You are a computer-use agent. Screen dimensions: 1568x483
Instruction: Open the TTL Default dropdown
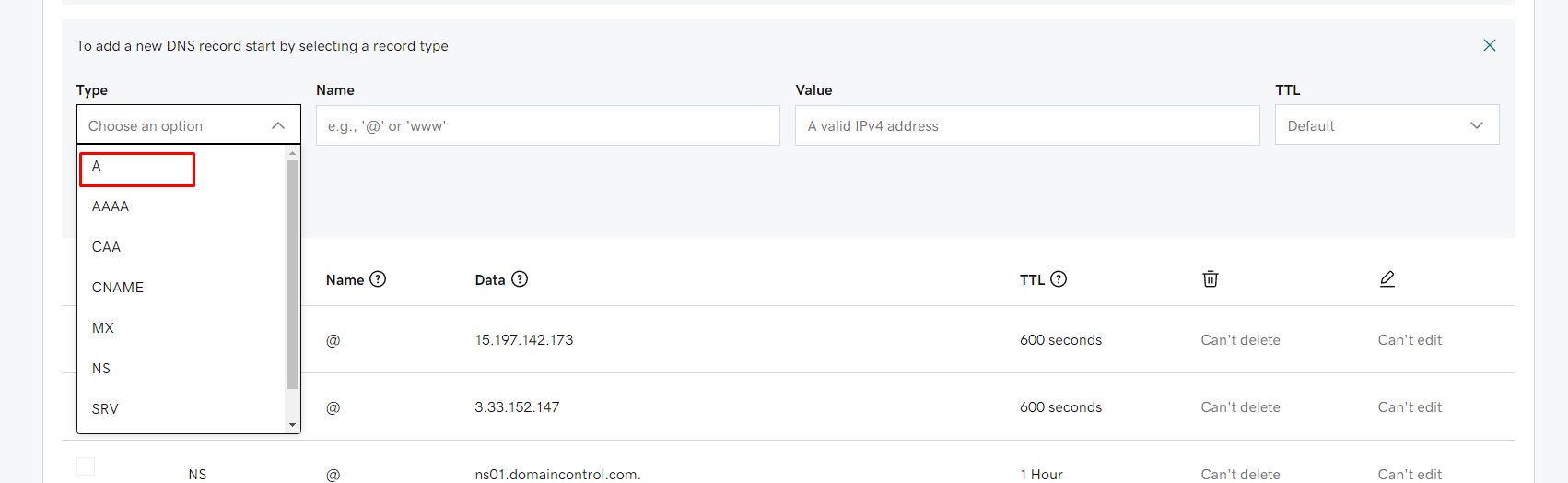click(1386, 125)
